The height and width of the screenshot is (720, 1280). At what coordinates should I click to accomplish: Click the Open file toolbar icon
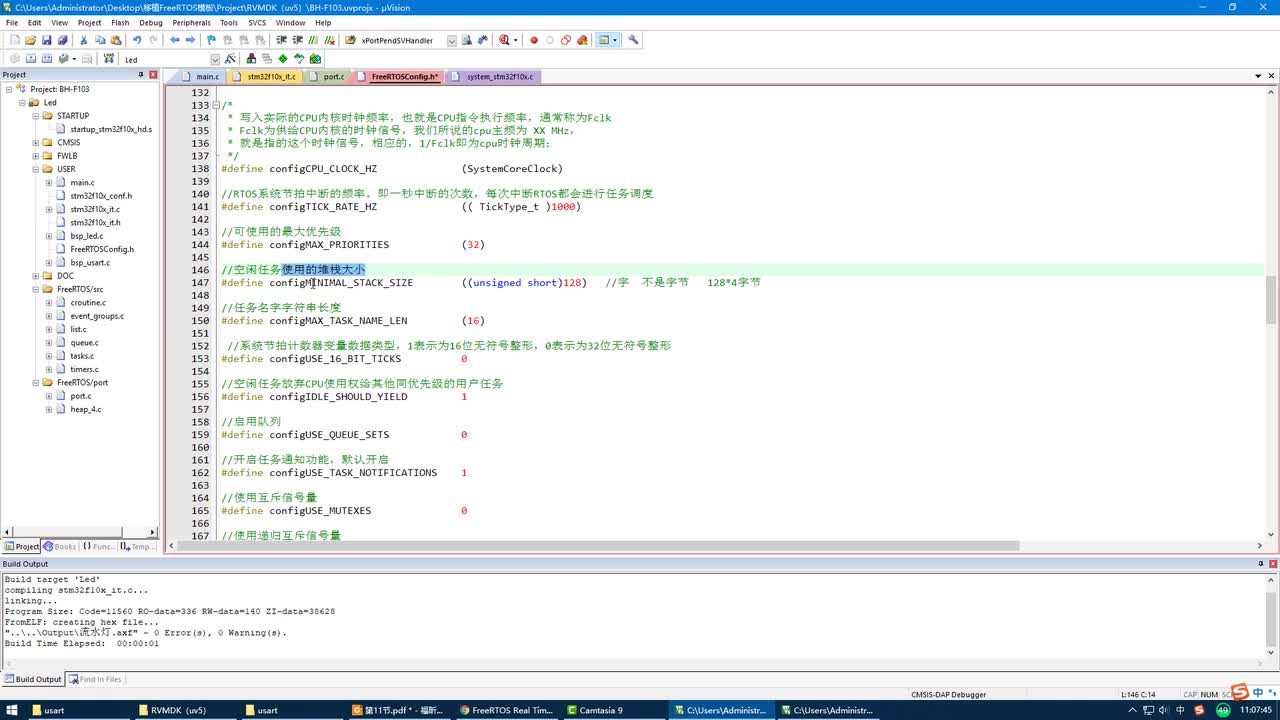pos(30,40)
